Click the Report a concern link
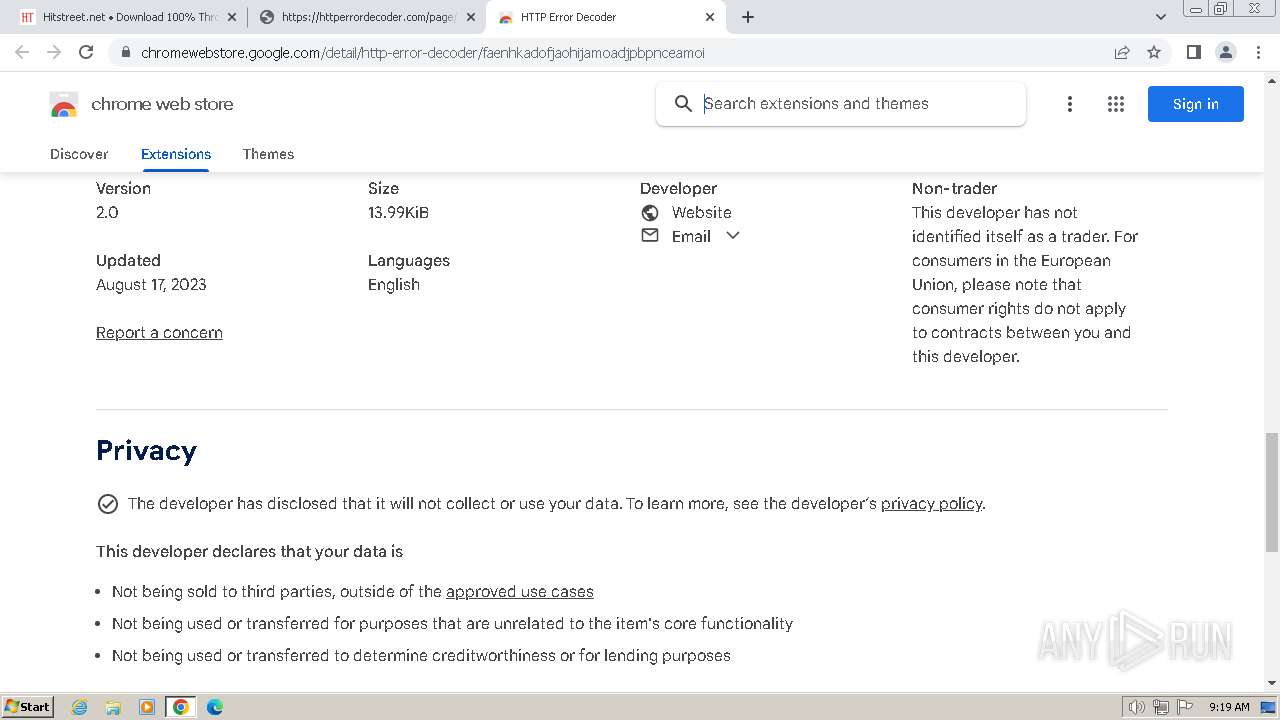The width and height of the screenshot is (1280, 720). tap(159, 333)
